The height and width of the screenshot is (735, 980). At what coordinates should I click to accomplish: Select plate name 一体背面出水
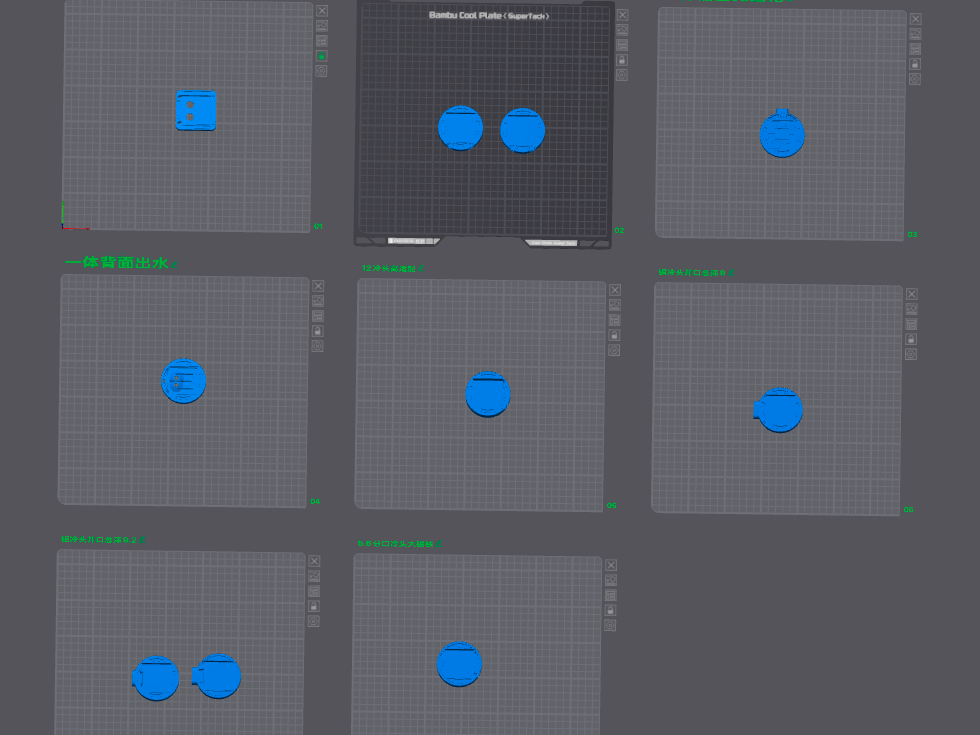coord(117,262)
